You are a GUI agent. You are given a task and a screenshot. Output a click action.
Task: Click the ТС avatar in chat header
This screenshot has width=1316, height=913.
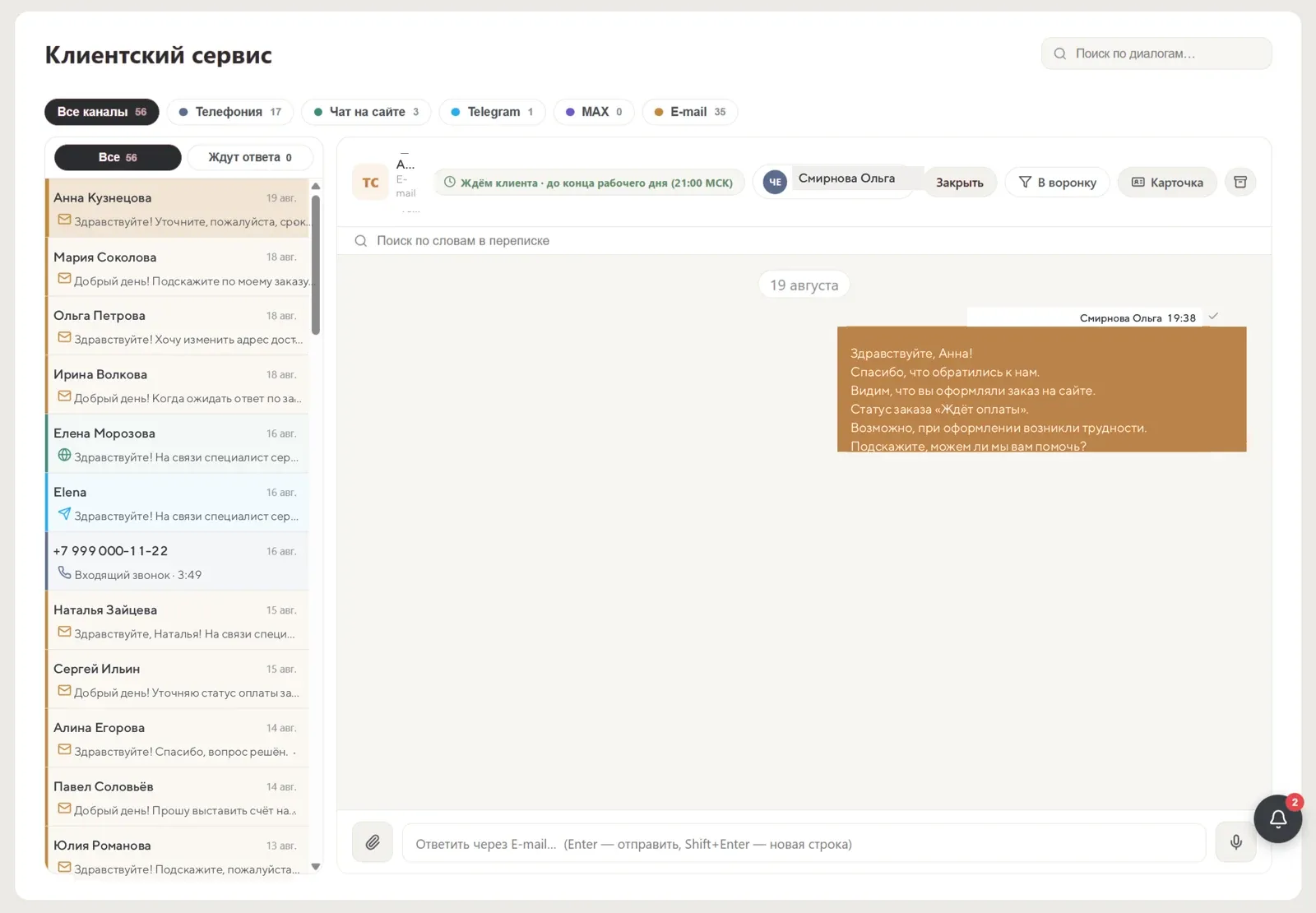[x=371, y=183]
